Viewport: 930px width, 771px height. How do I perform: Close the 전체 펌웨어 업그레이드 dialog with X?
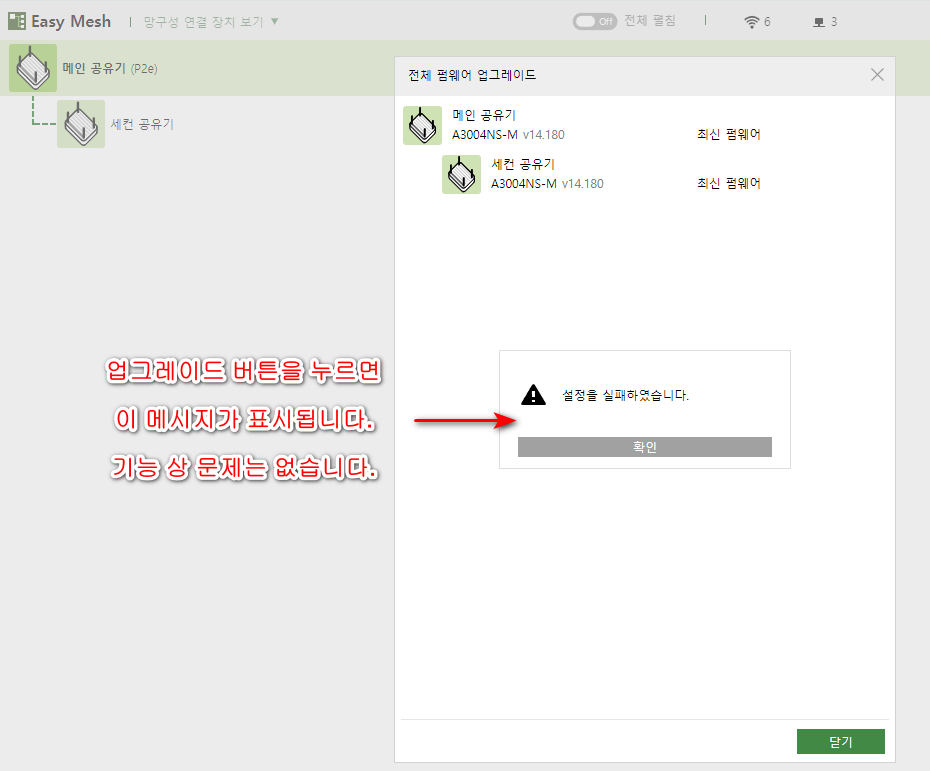pos(877,75)
